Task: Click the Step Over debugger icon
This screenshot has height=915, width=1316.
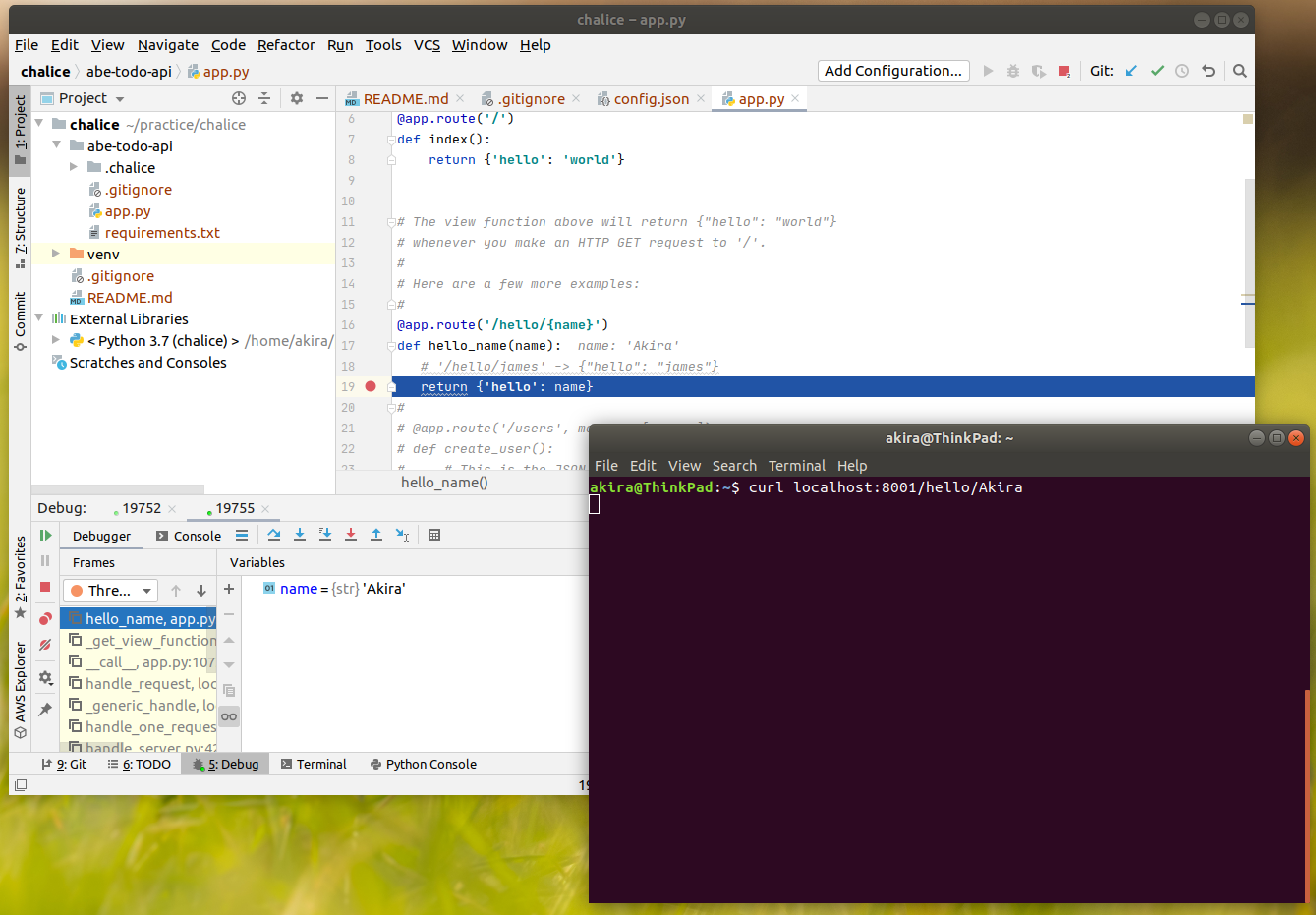Action: 274,534
